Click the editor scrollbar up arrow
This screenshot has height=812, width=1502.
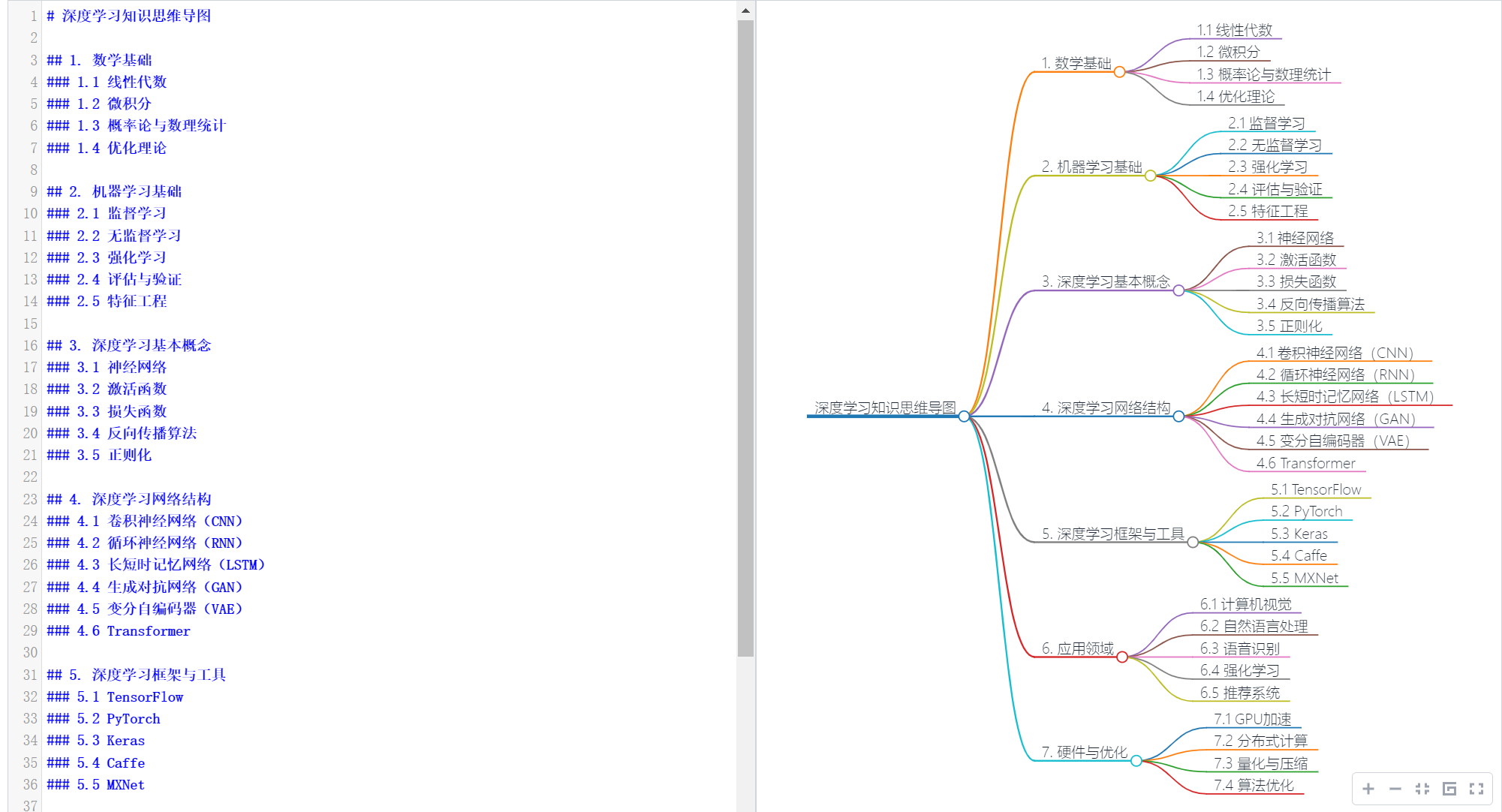(745, 11)
